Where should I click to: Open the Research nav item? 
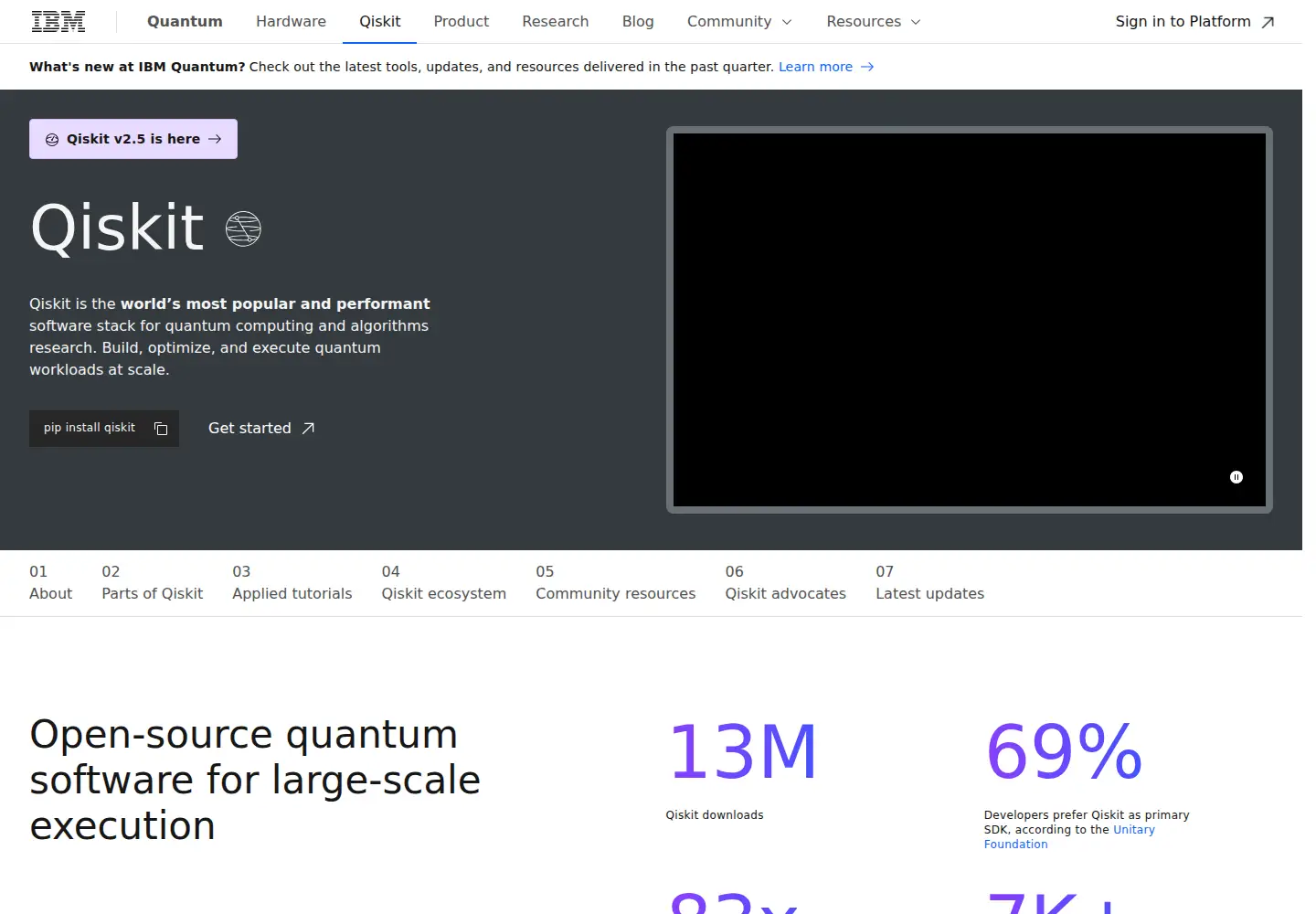(555, 21)
